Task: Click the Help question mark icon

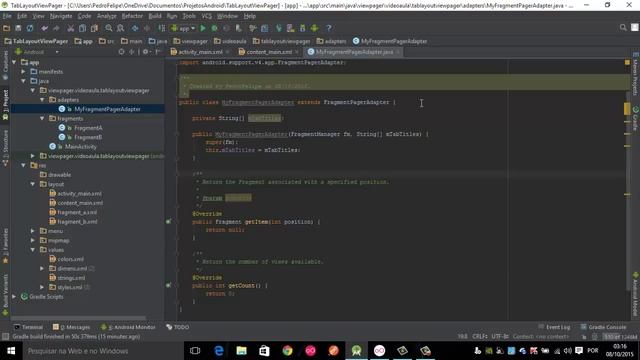Action: [x=329, y=28]
